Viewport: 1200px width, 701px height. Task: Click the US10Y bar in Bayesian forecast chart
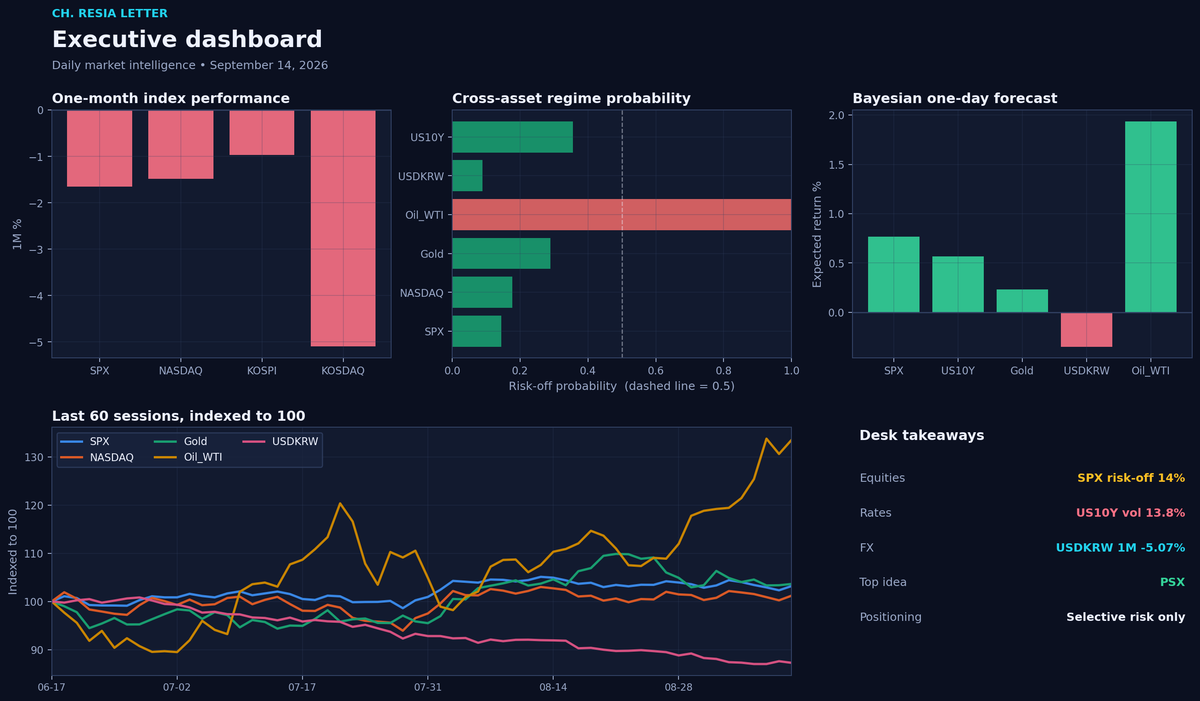958,285
